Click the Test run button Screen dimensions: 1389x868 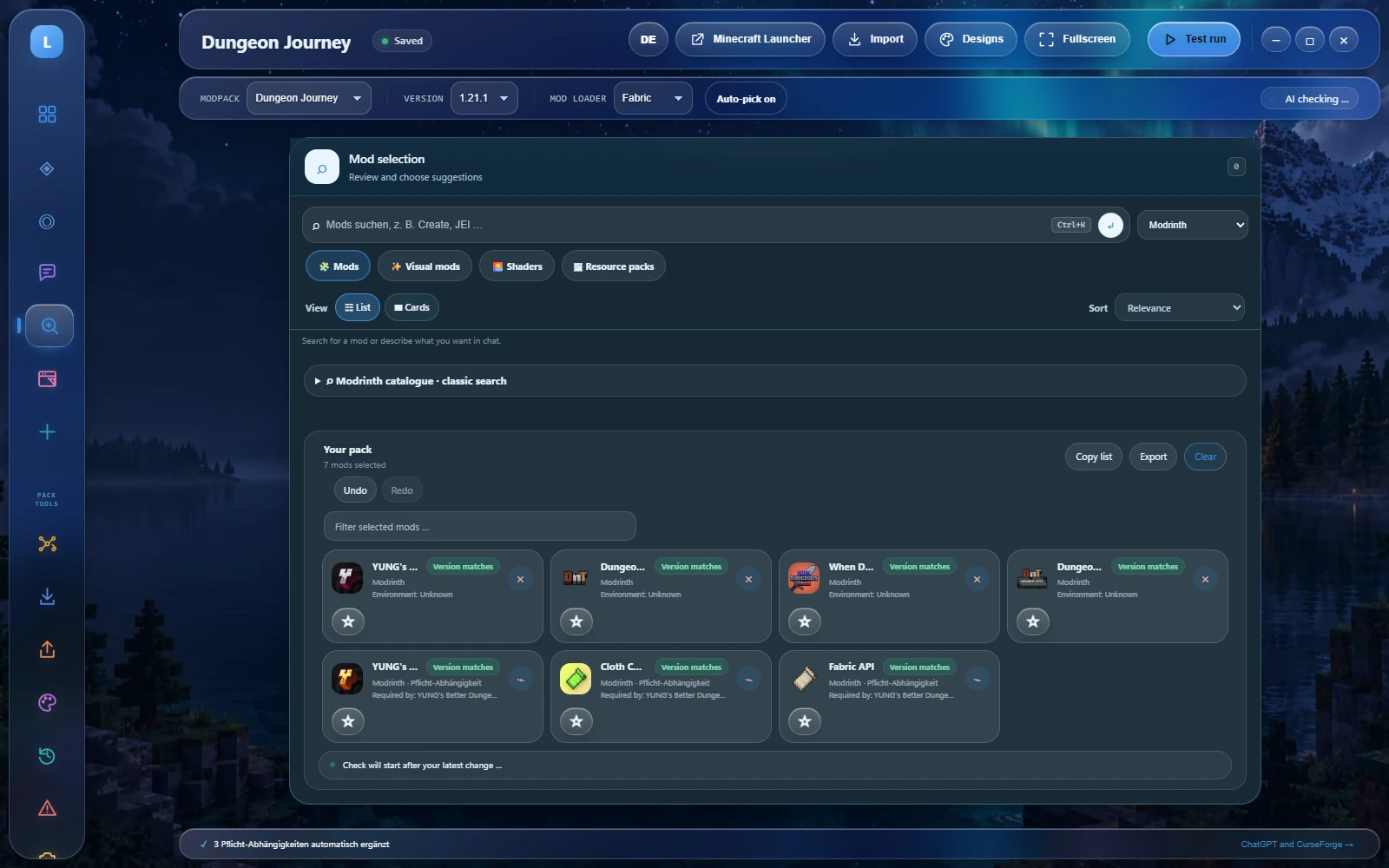tap(1194, 39)
